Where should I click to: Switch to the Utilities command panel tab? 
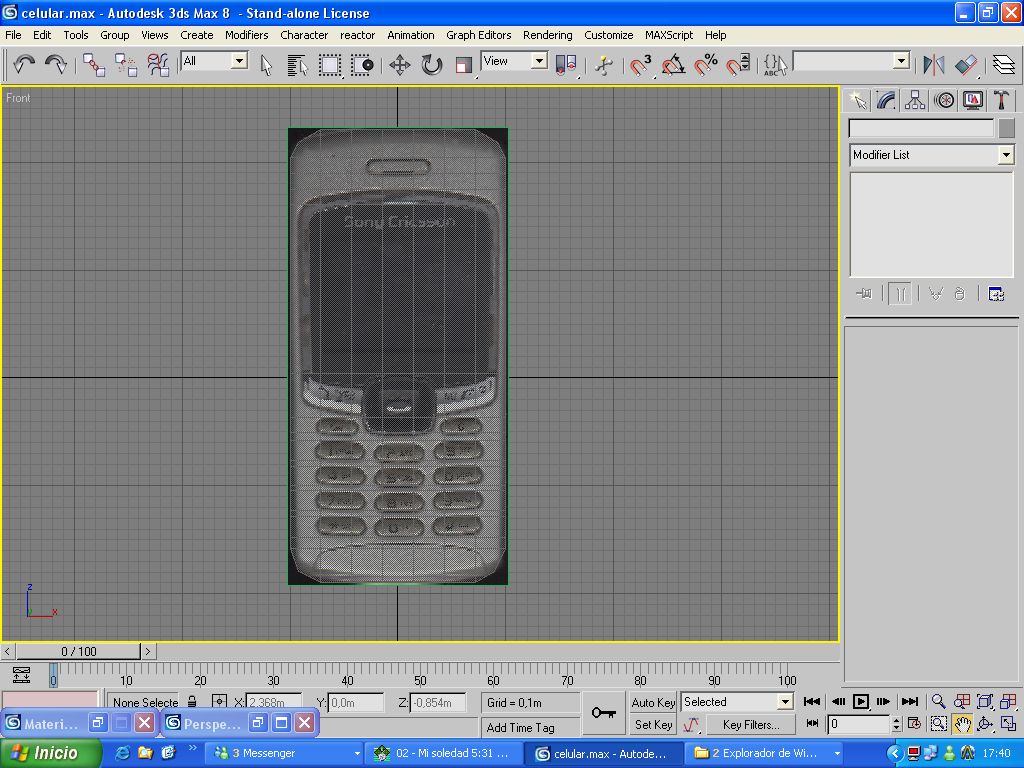(1001, 100)
